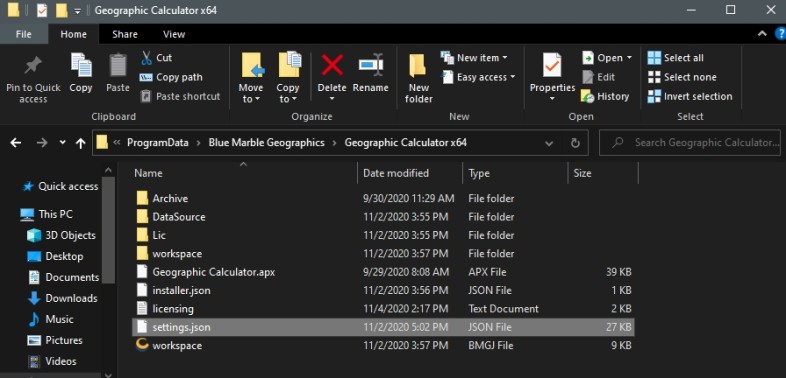Go up one folder level
This screenshot has width=786, height=378.
(80, 143)
